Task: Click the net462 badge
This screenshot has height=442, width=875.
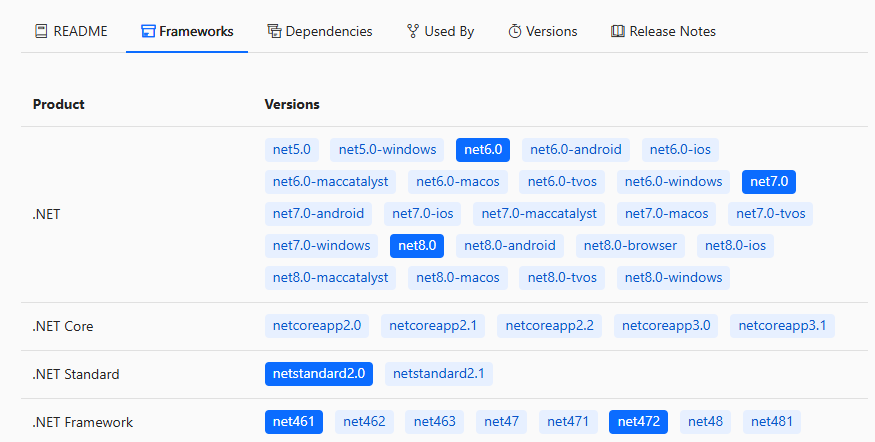Action: point(364,422)
